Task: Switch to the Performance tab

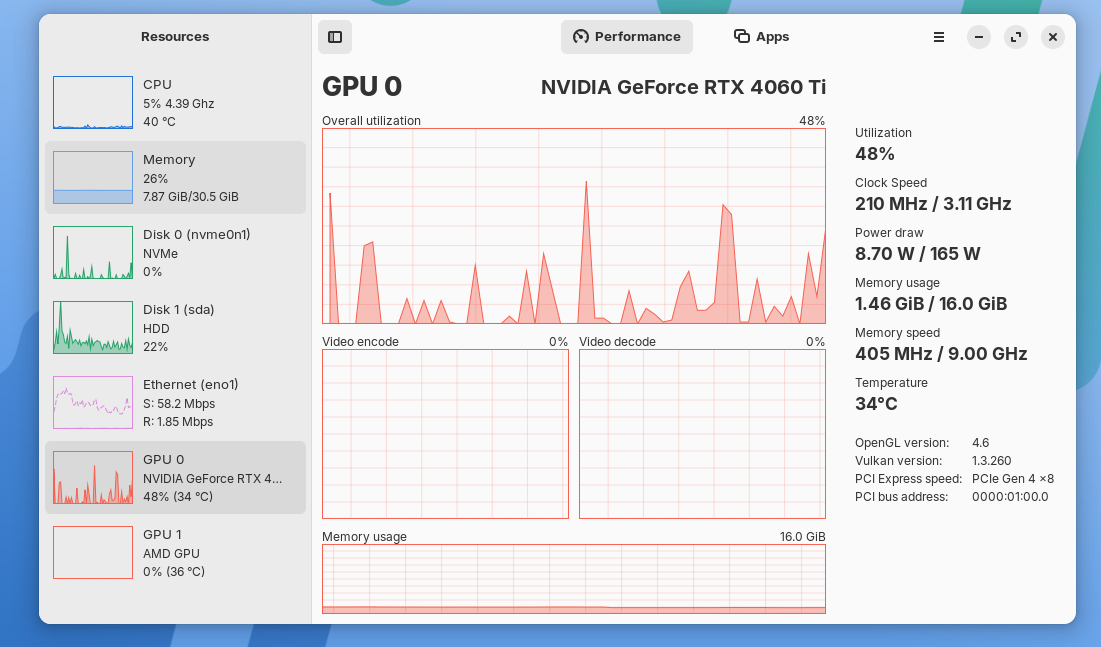Action: (627, 37)
